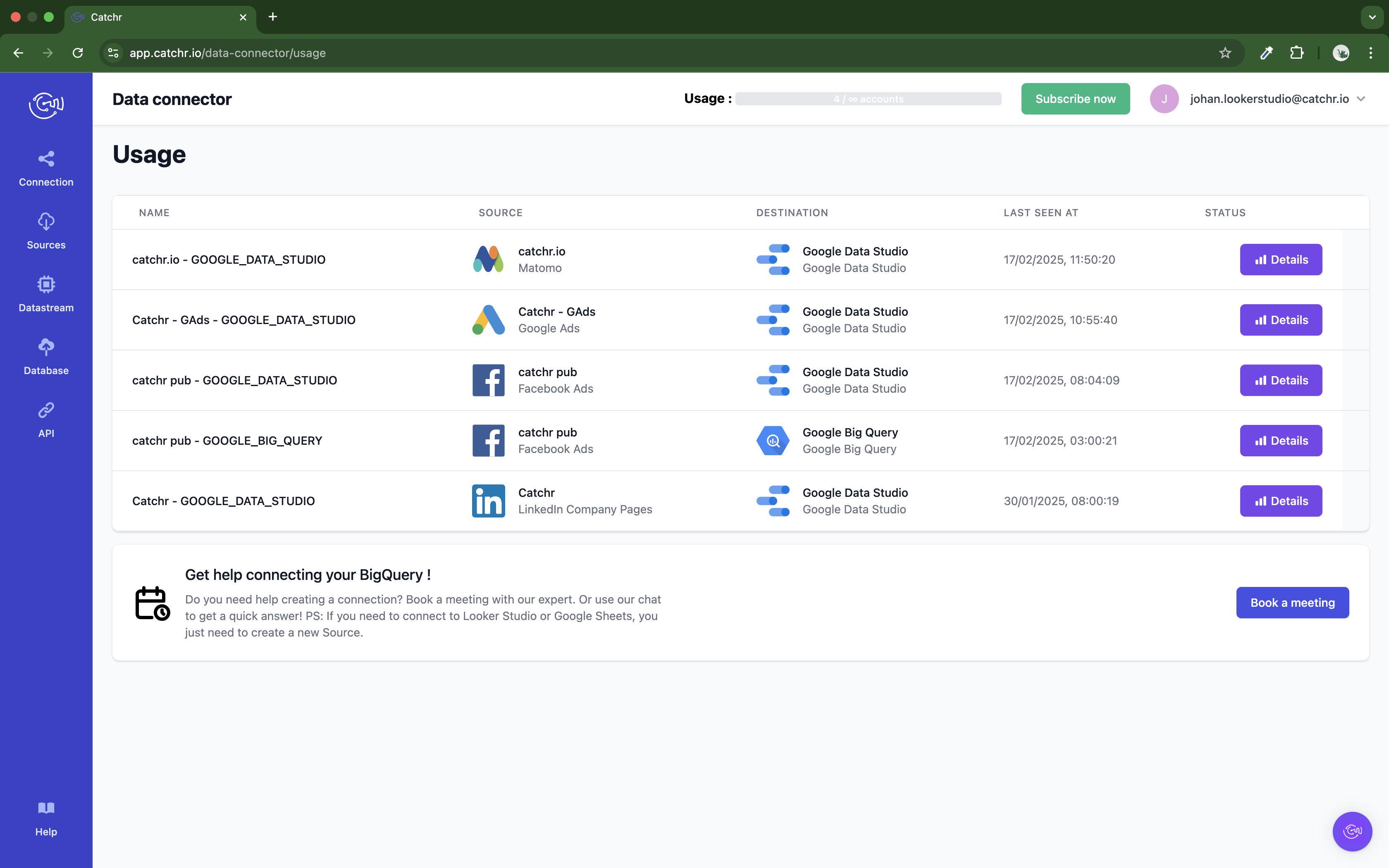Navigate to Database section
1389x868 pixels.
click(x=46, y=357)
